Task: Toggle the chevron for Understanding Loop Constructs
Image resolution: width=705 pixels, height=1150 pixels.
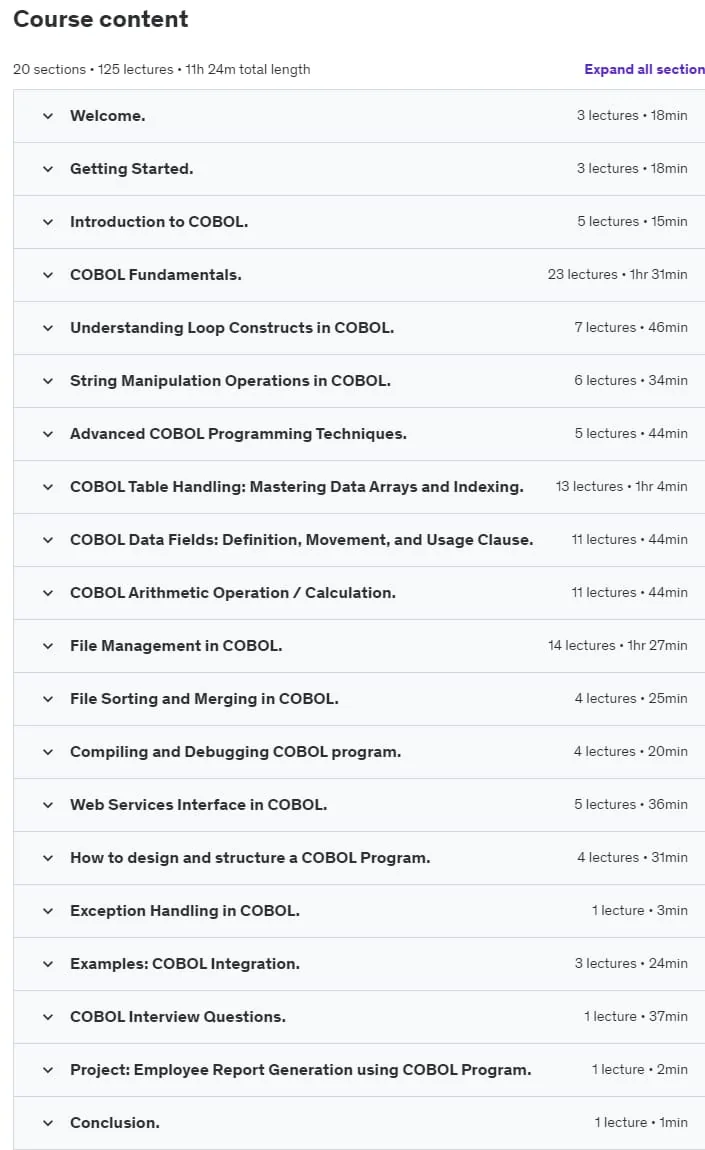Action: click(x=48, y=328)
